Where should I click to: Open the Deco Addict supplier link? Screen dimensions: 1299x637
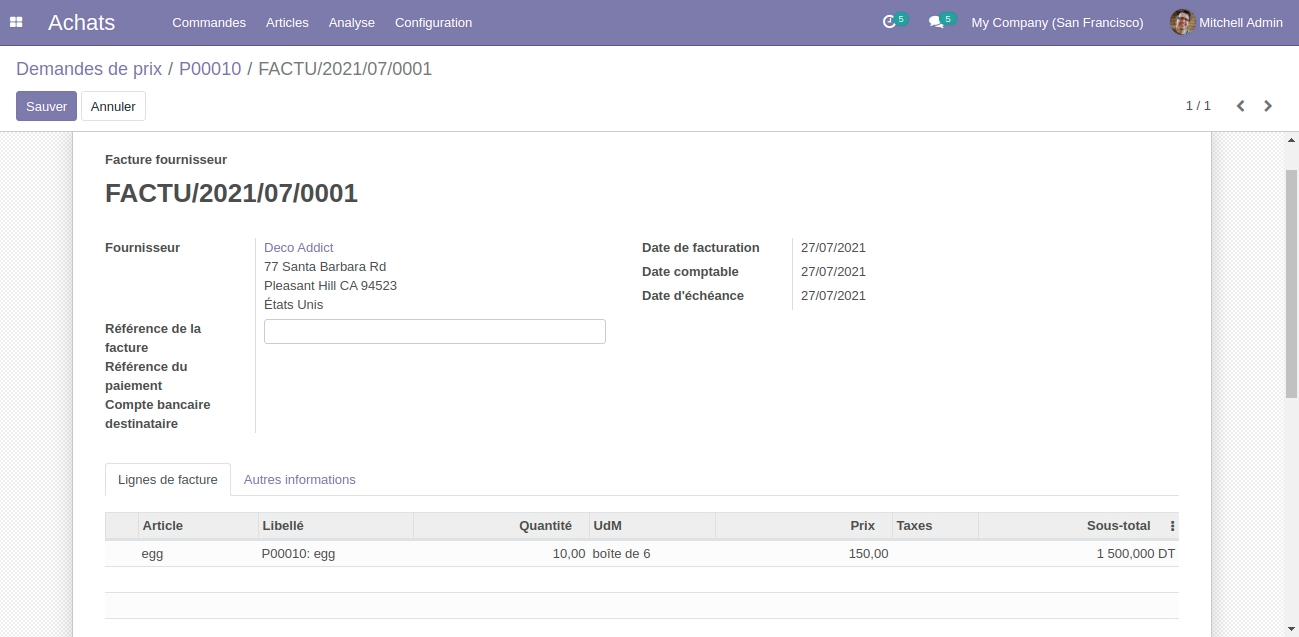point(298,247)
